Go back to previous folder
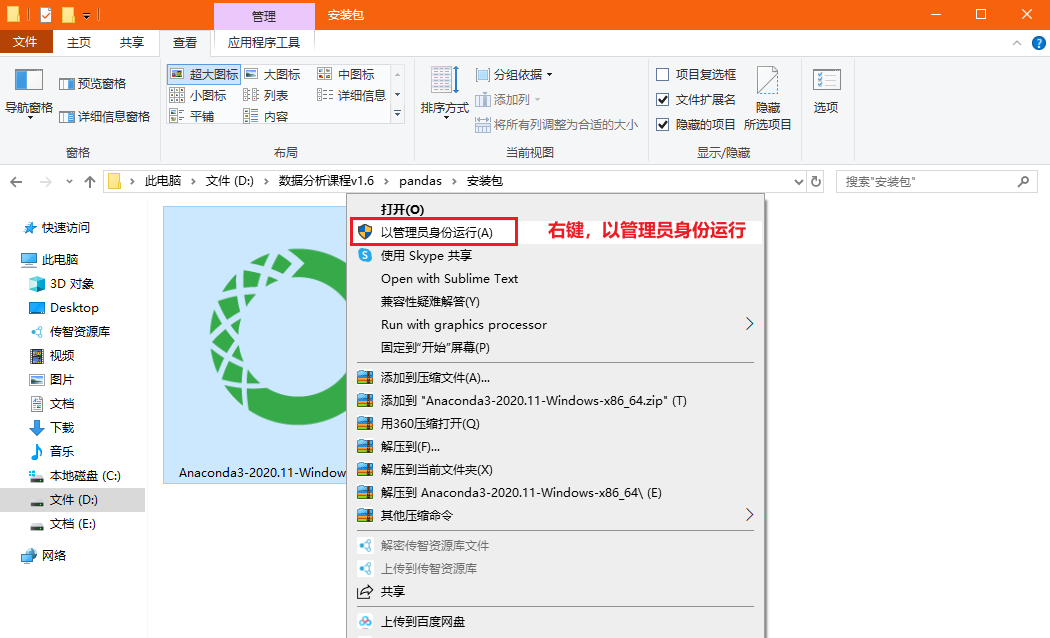This screenshot has height=638, width=1050. coord(17,181)
